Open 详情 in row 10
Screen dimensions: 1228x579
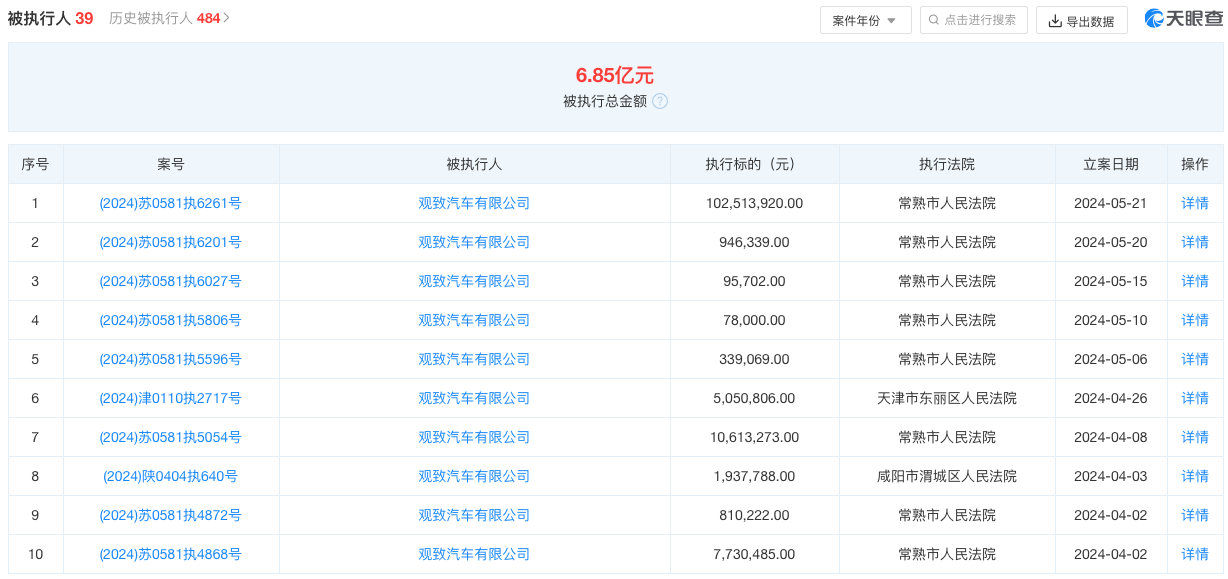point(1195,554)
